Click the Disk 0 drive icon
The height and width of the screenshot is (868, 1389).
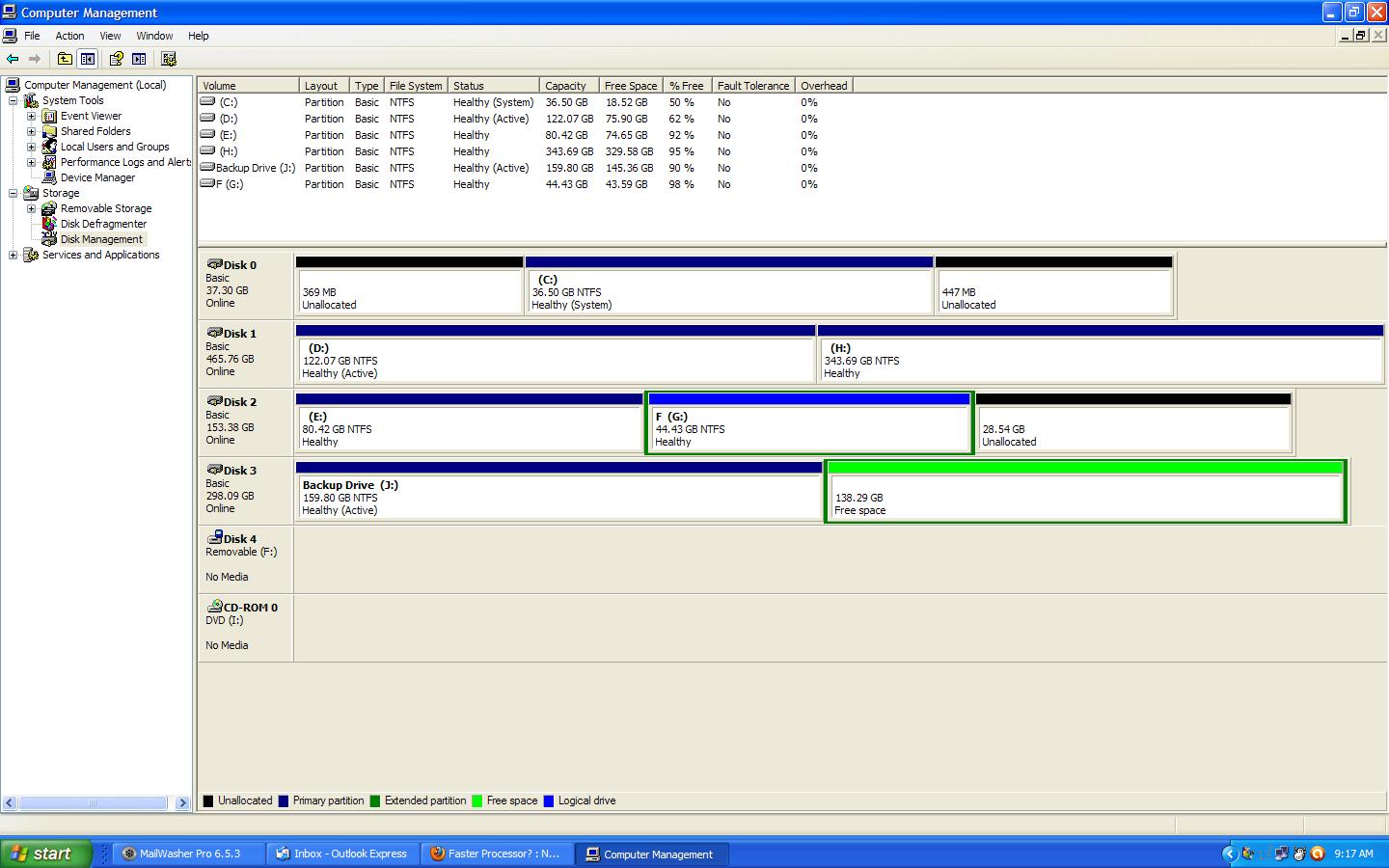[x=214, y=264]
